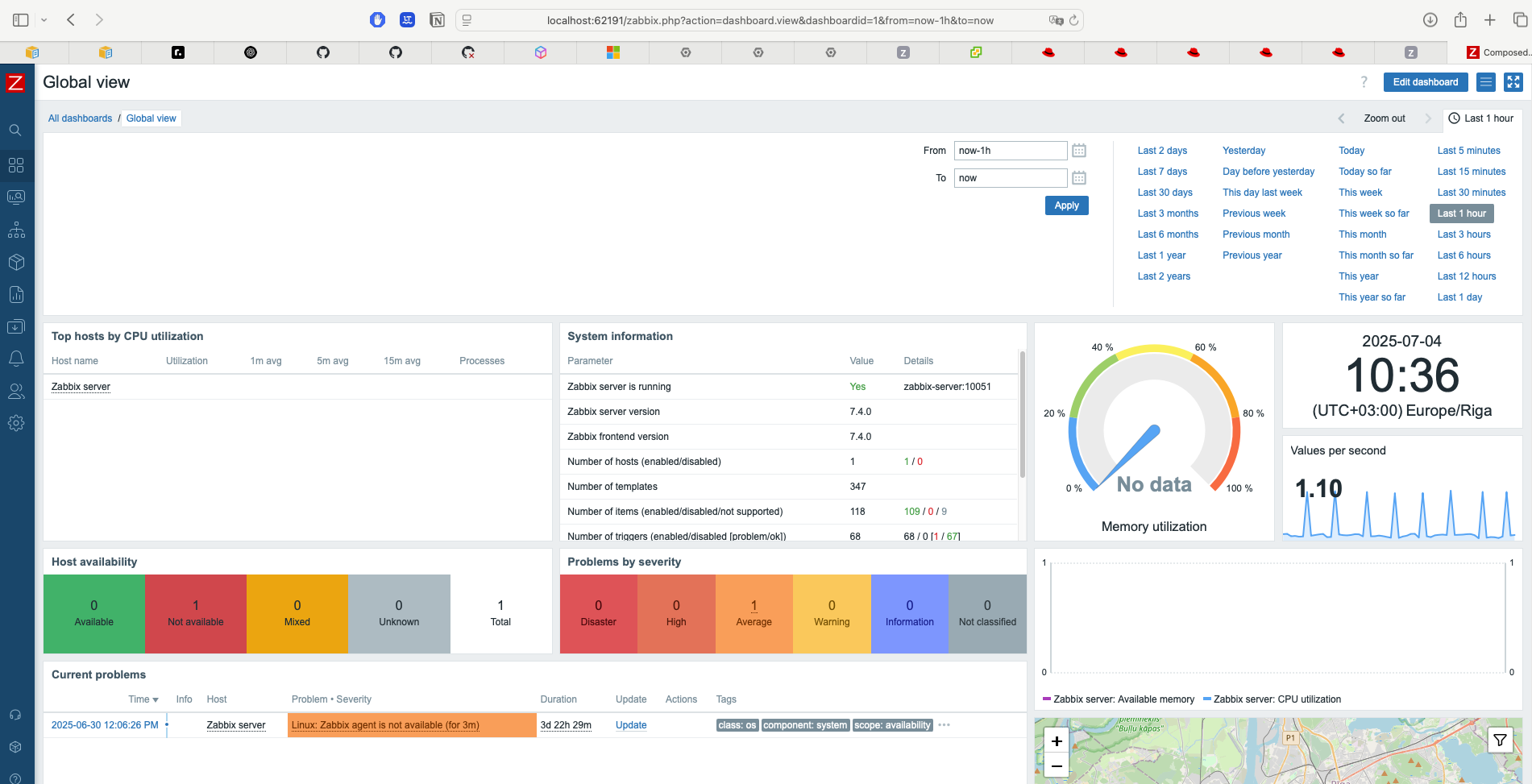Open the All dashboards breadcrumb link

point(80,118)
